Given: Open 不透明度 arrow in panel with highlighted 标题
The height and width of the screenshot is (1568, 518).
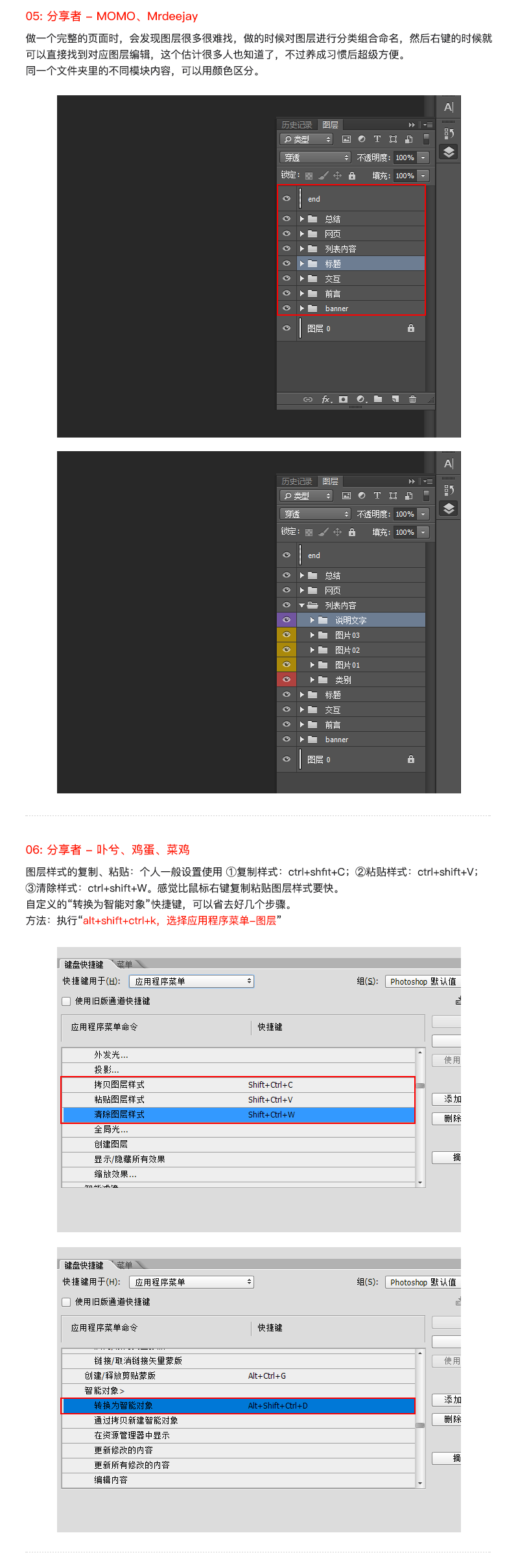Looking at the screenshot, I should [x=423, y=158].
